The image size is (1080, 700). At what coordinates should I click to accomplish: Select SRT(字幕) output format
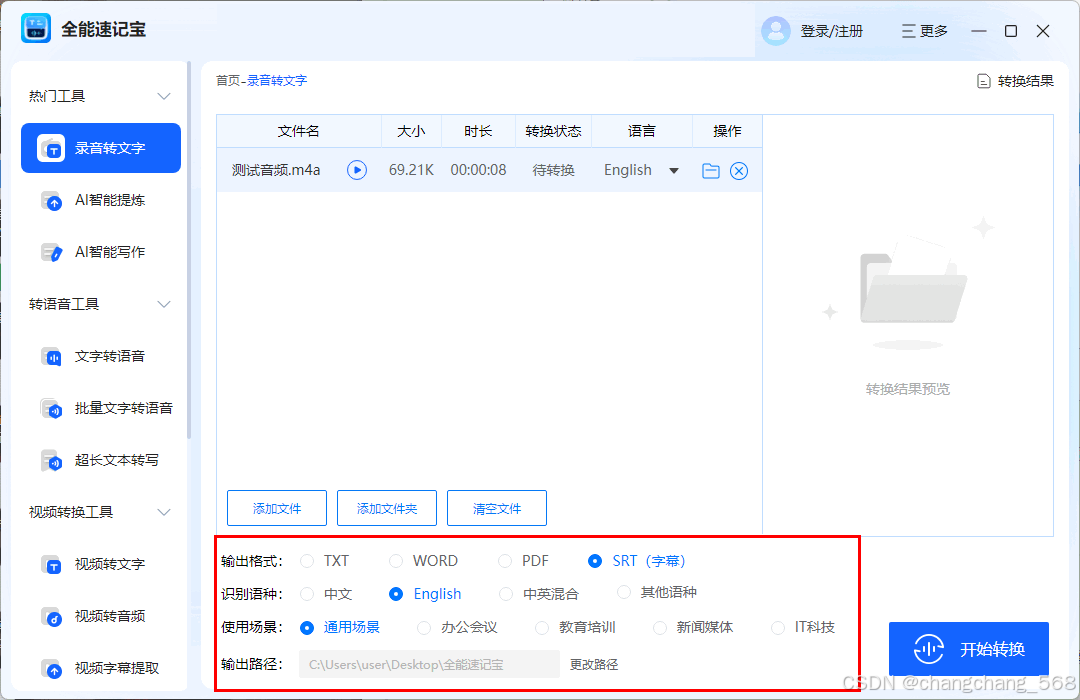pyautogui.click(x=595, y=562)
